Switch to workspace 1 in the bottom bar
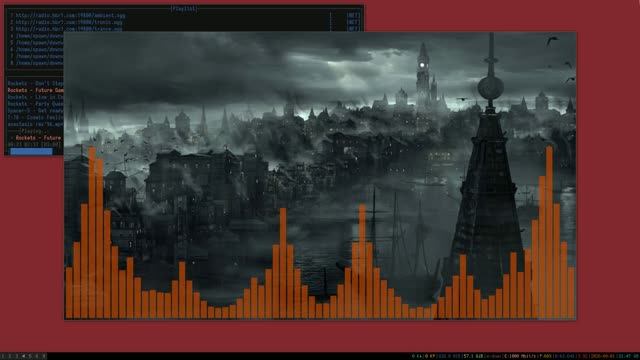The width and height of the screenshot is (640, 360). [x=3, y=356]
